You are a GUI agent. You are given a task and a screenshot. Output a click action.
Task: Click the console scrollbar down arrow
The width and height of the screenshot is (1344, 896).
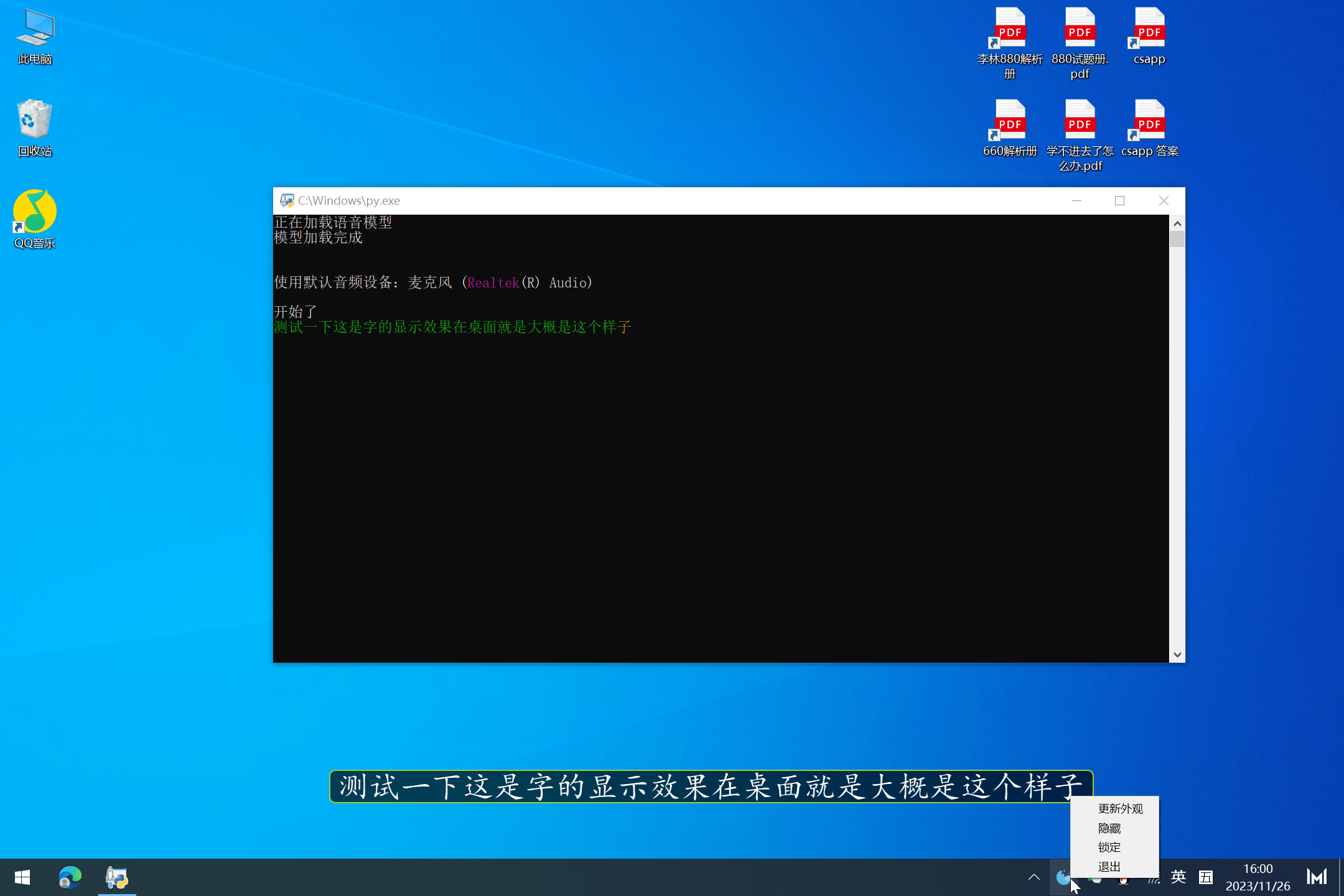(1177, 655)
